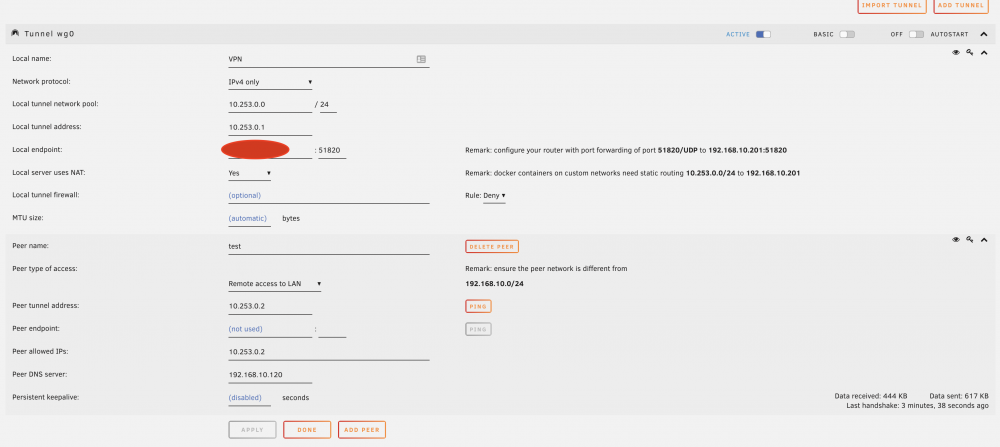This screenshot has height=447, width=1000.
Task: Click the Peer DNS server label
Action: tap(40, 374)
